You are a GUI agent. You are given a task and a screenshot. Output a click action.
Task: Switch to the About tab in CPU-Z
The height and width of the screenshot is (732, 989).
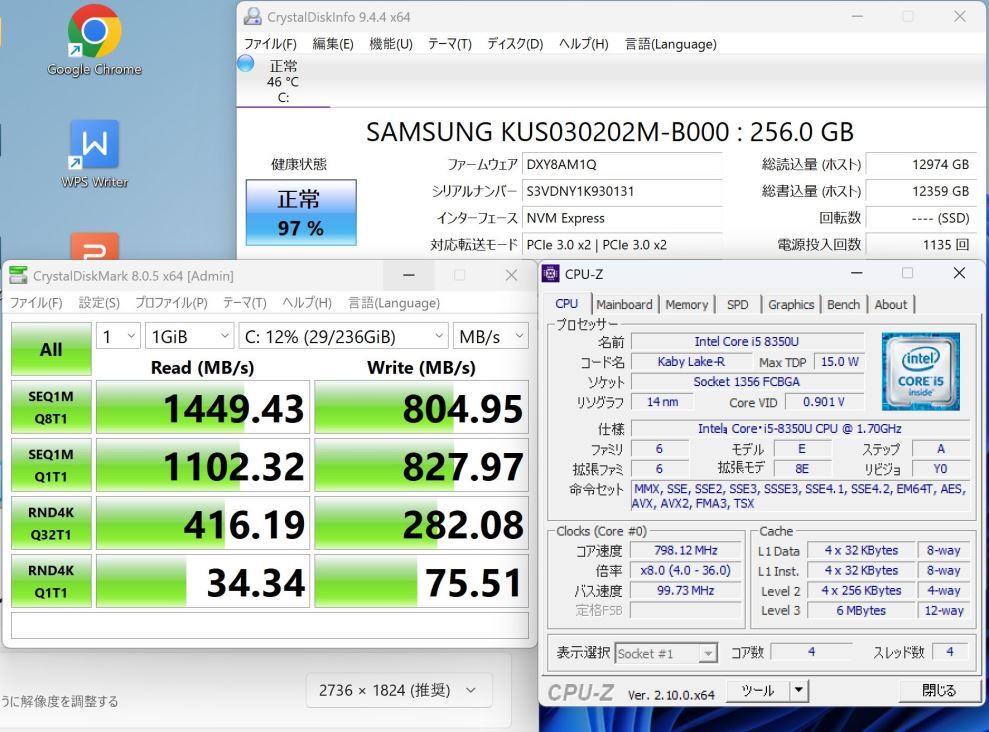coord(891,305)
